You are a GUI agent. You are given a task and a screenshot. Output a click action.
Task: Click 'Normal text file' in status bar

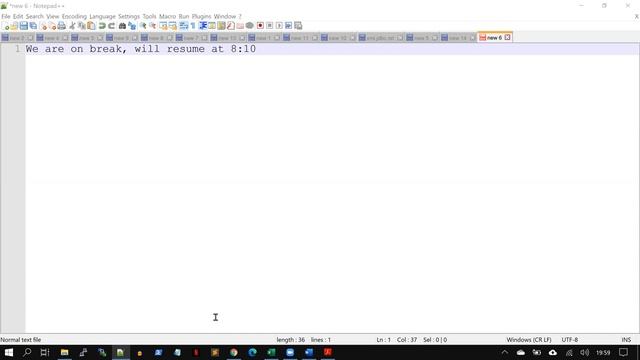21,340
